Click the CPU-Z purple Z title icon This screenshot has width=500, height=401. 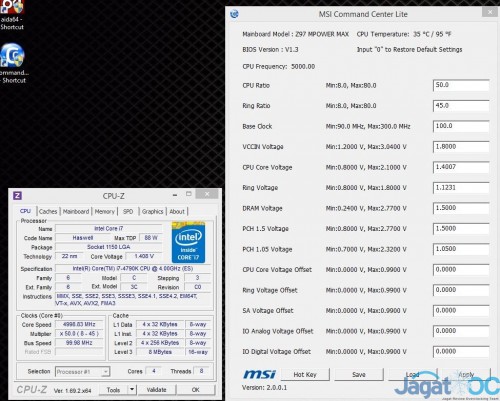click(x=17, y=195)
